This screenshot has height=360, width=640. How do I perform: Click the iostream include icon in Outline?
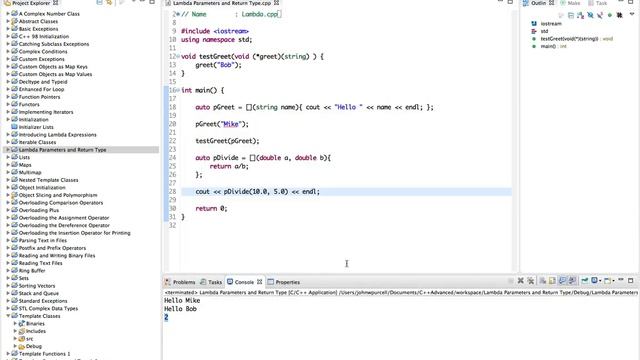[534, 24]
